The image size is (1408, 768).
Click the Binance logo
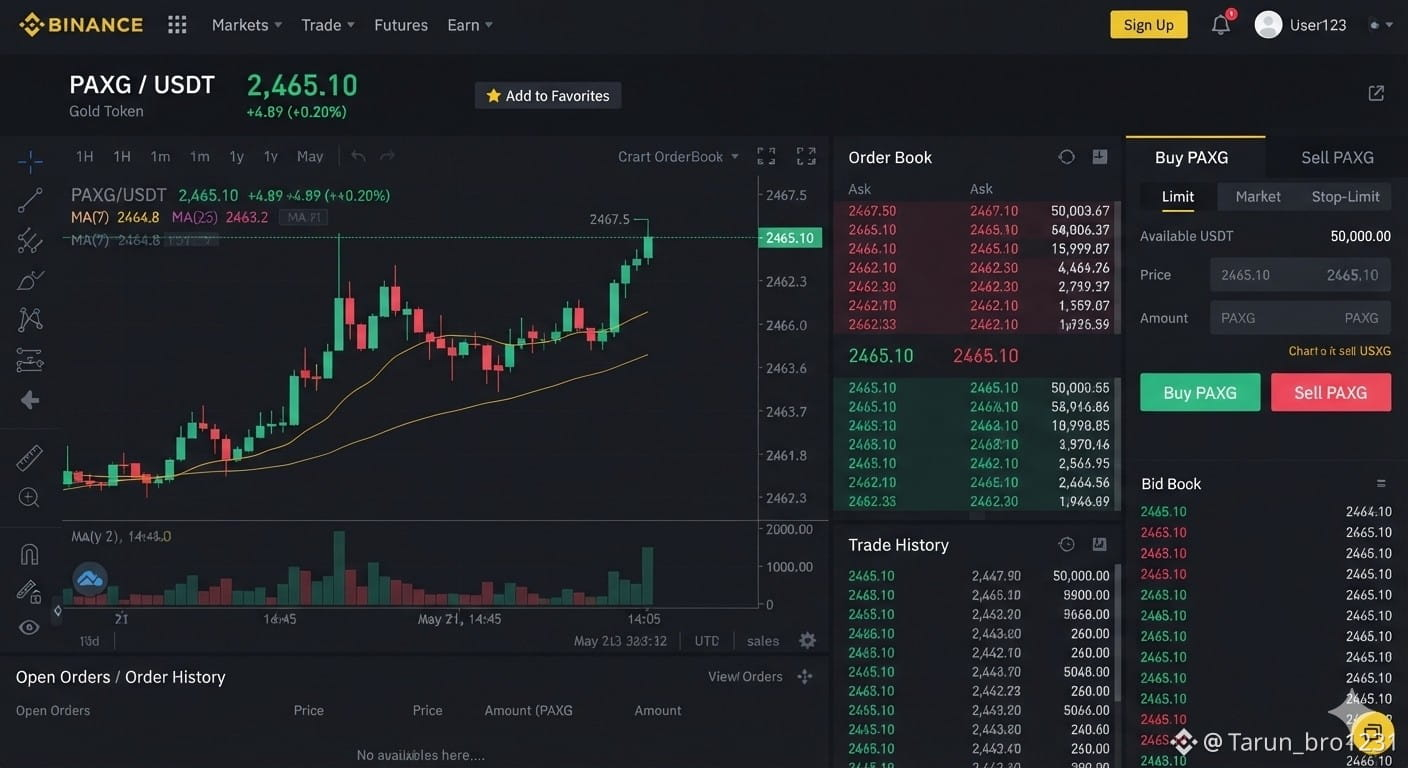[82, 25]
